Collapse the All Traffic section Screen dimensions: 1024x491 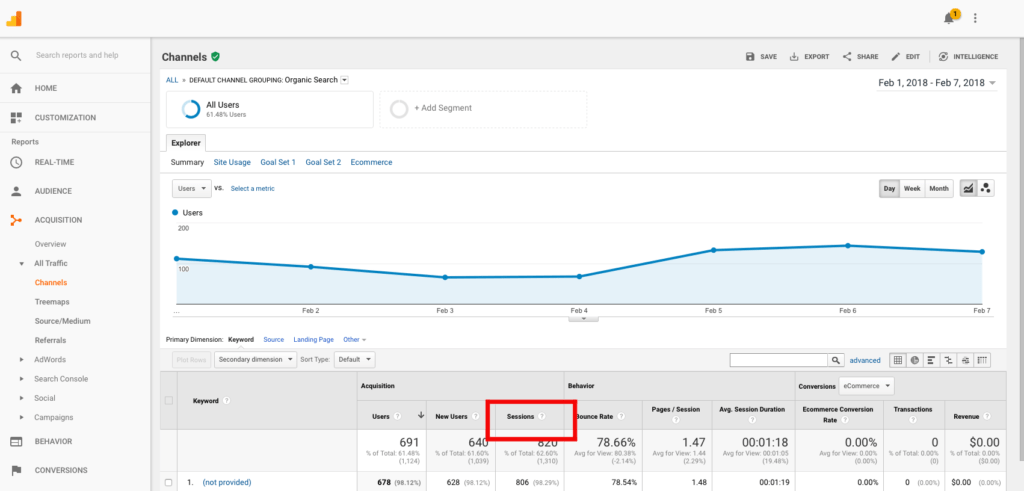click(22, 264)
